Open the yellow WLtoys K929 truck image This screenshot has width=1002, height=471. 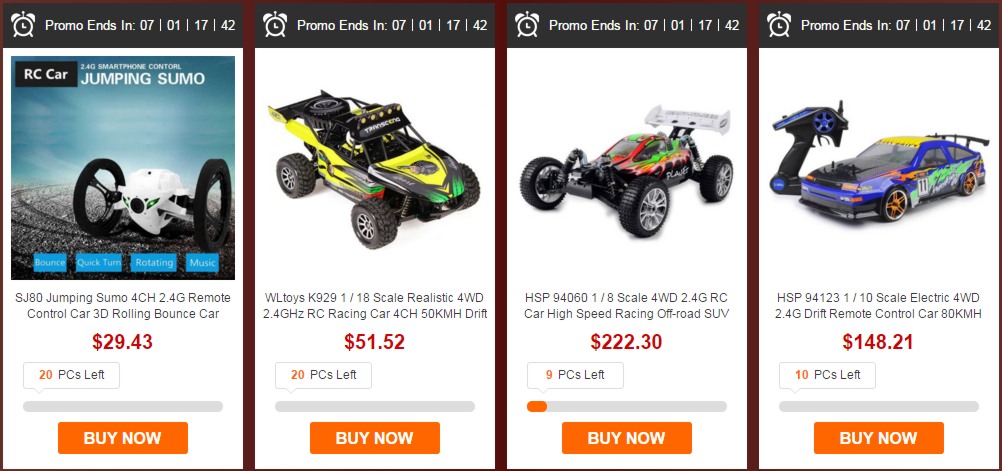point(374,168)
